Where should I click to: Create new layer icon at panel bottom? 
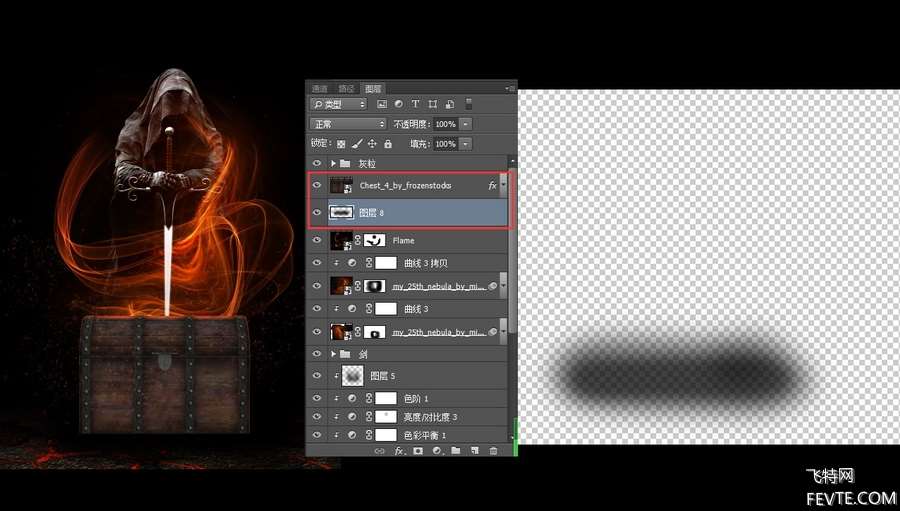pyautogui.click(x=475, y=451)
